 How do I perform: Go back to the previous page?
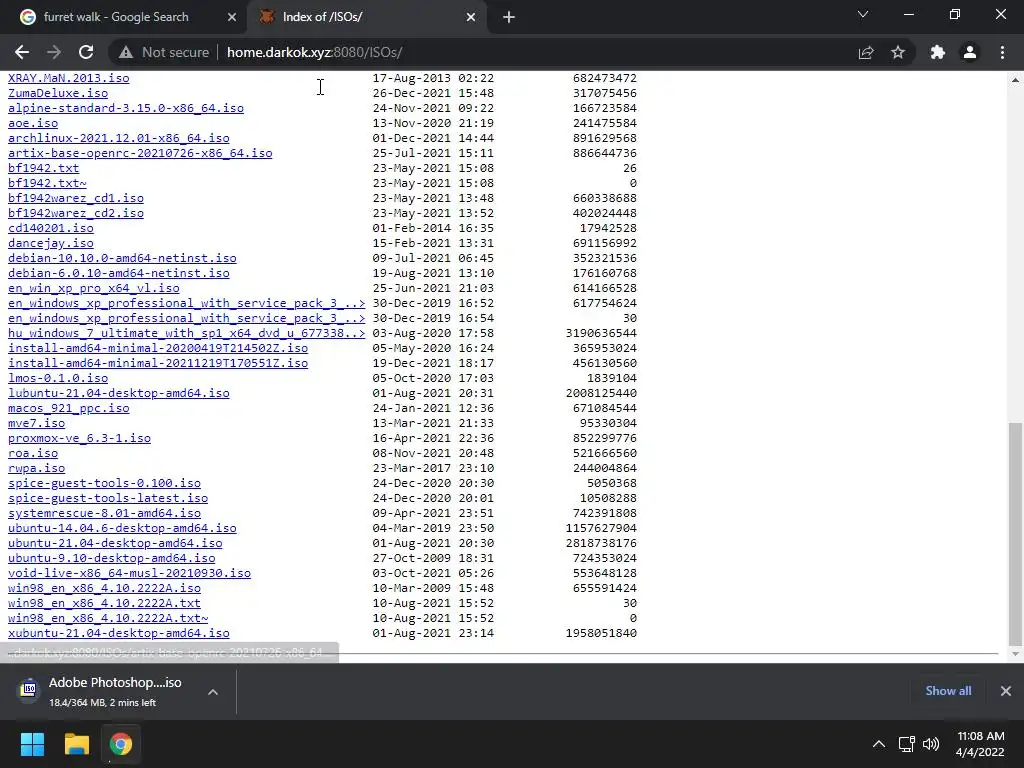pos(22,52)
